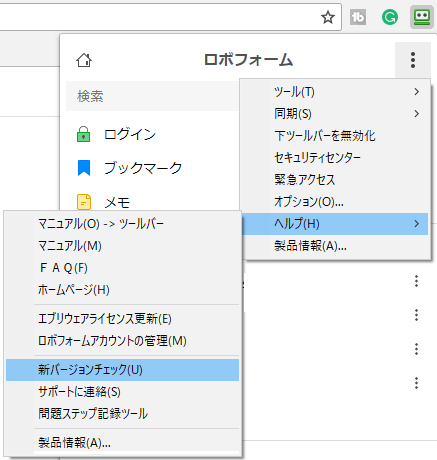This screenshot has height=460, width=437.
Task: Open マニュアル(O) -> ツールバー help entry
Action: (x=123, y=224)
